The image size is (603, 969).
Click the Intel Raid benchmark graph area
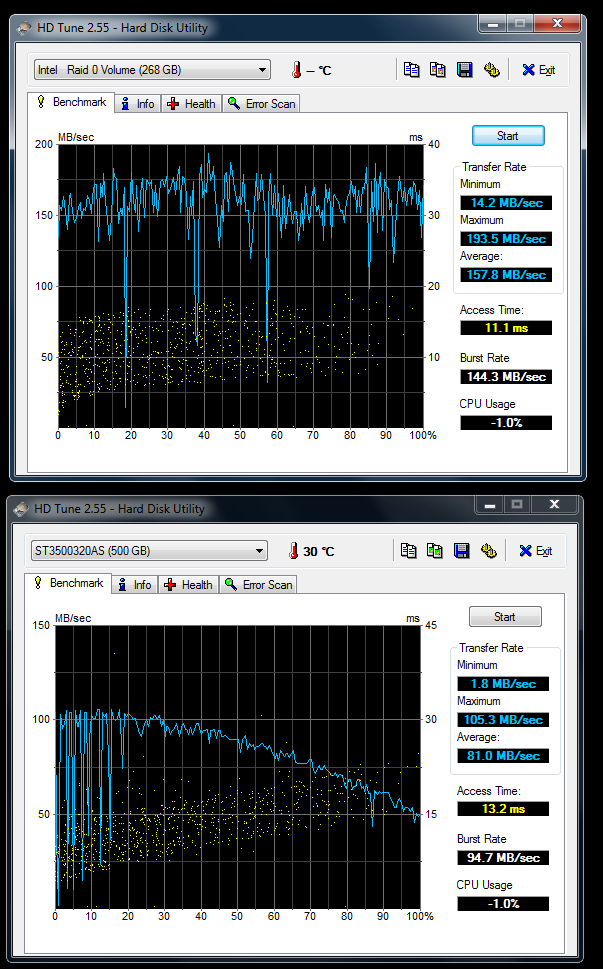click(x=240, y=285)
